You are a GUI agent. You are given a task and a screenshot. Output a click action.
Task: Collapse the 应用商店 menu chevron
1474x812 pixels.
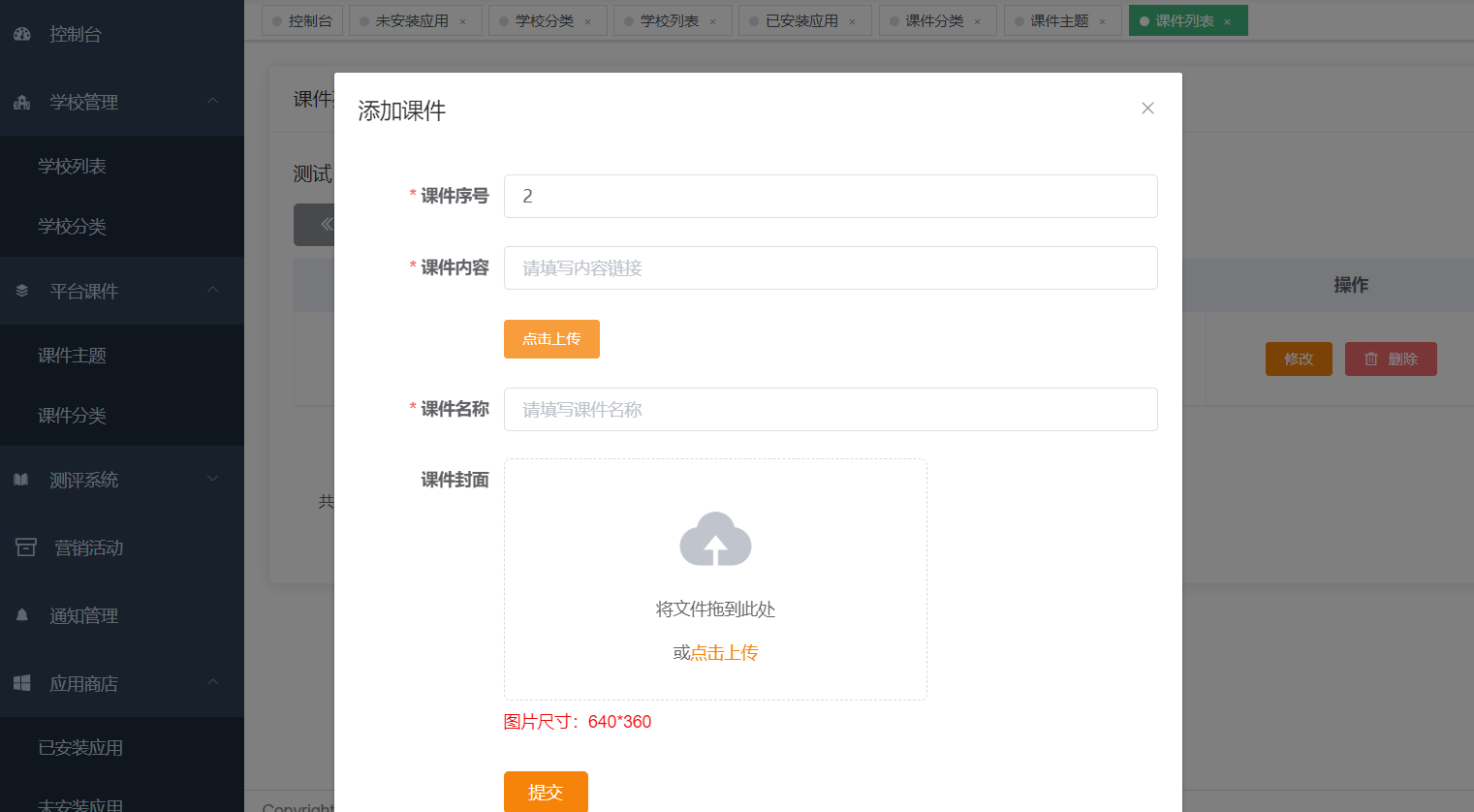click(x=213, y=682)
